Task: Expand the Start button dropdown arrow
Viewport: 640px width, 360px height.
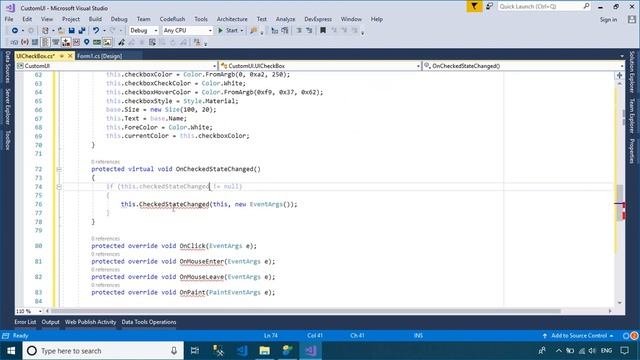Action: [242, 31]
